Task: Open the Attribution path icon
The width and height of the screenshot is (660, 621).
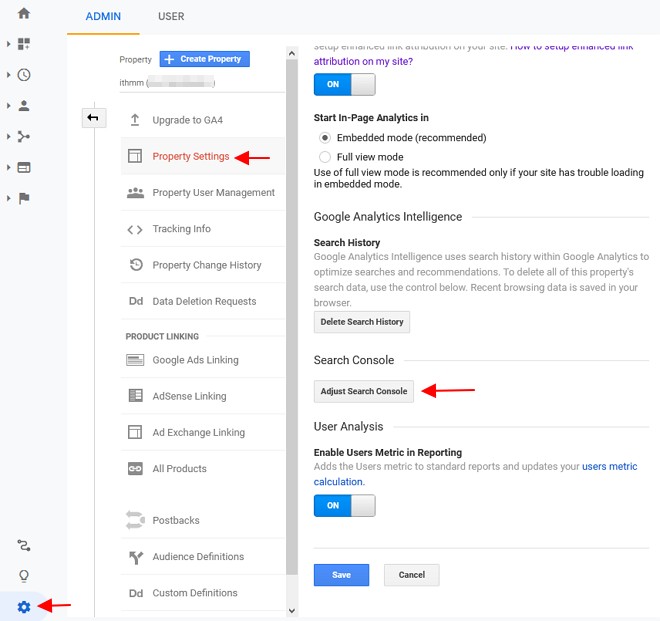Action: click(24, 546)
